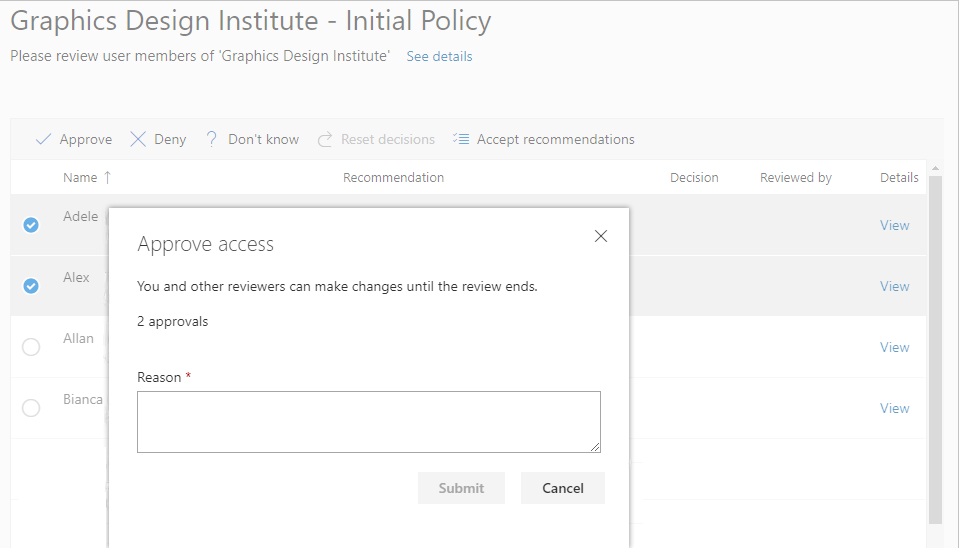Viewport: 959px width, 548px height.
Task: Sort by Name column arrow
Action: [108, 178]
